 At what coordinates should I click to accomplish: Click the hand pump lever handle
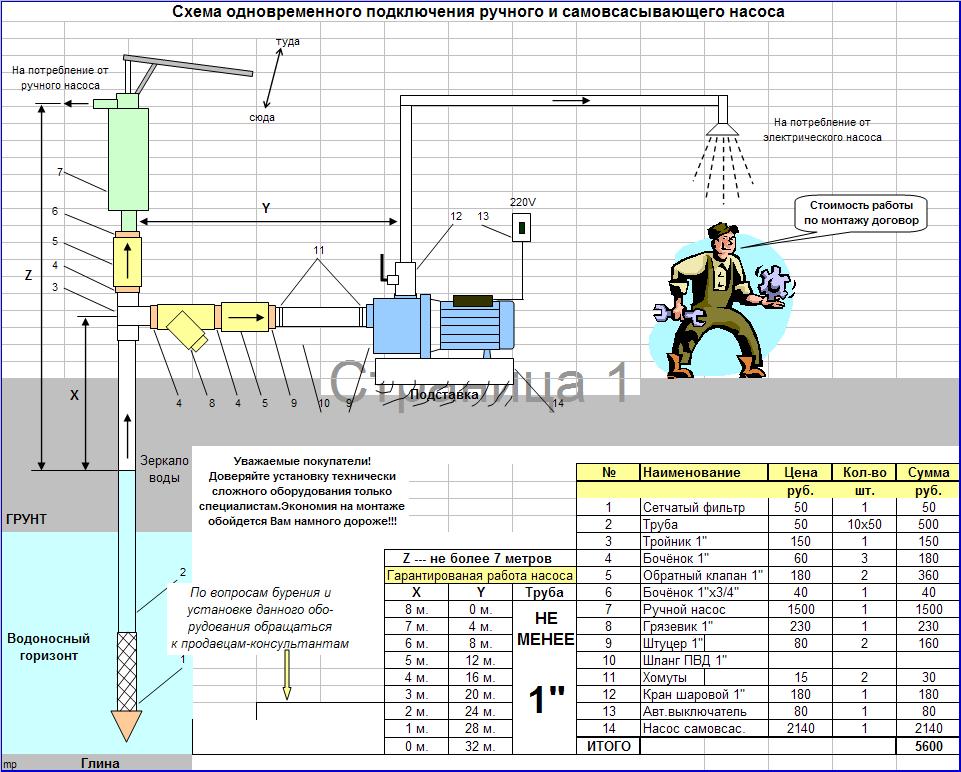click(x=188, y=66)
